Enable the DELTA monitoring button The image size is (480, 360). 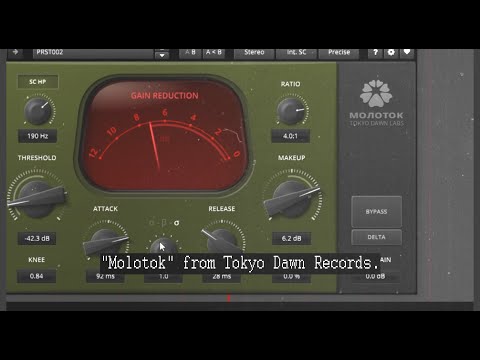click(376, 237)
